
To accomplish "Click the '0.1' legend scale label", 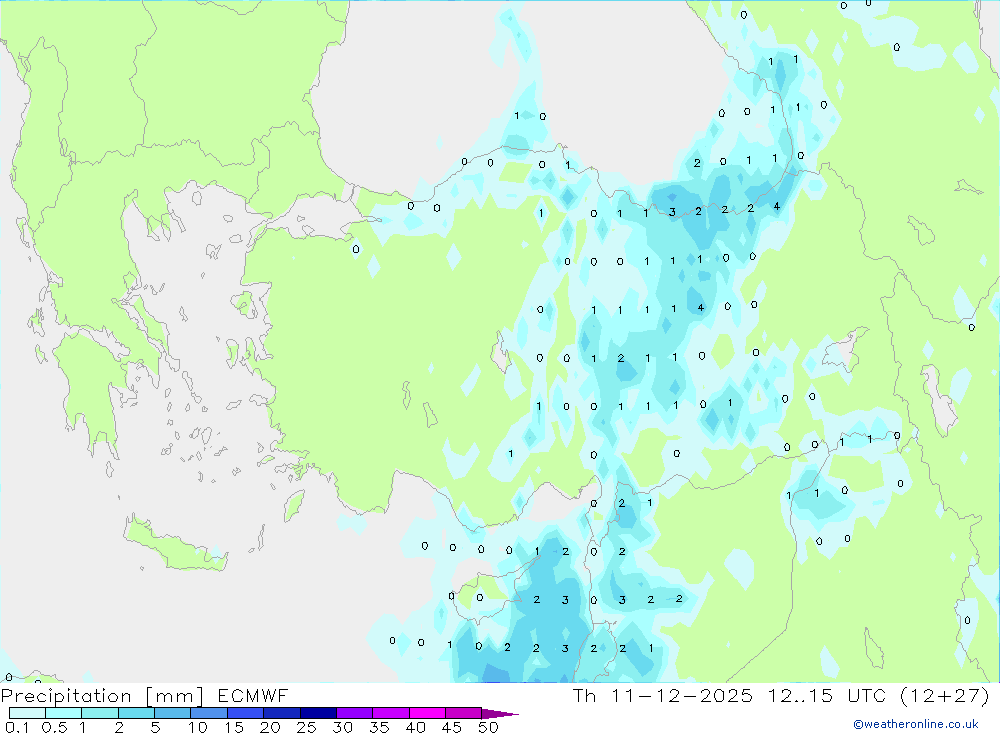I will (x=17, y=727).
